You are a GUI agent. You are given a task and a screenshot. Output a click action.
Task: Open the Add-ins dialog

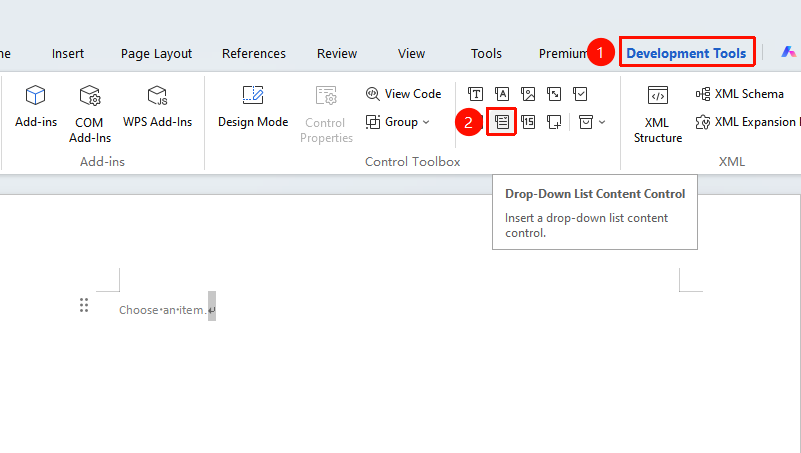[36, 106]
